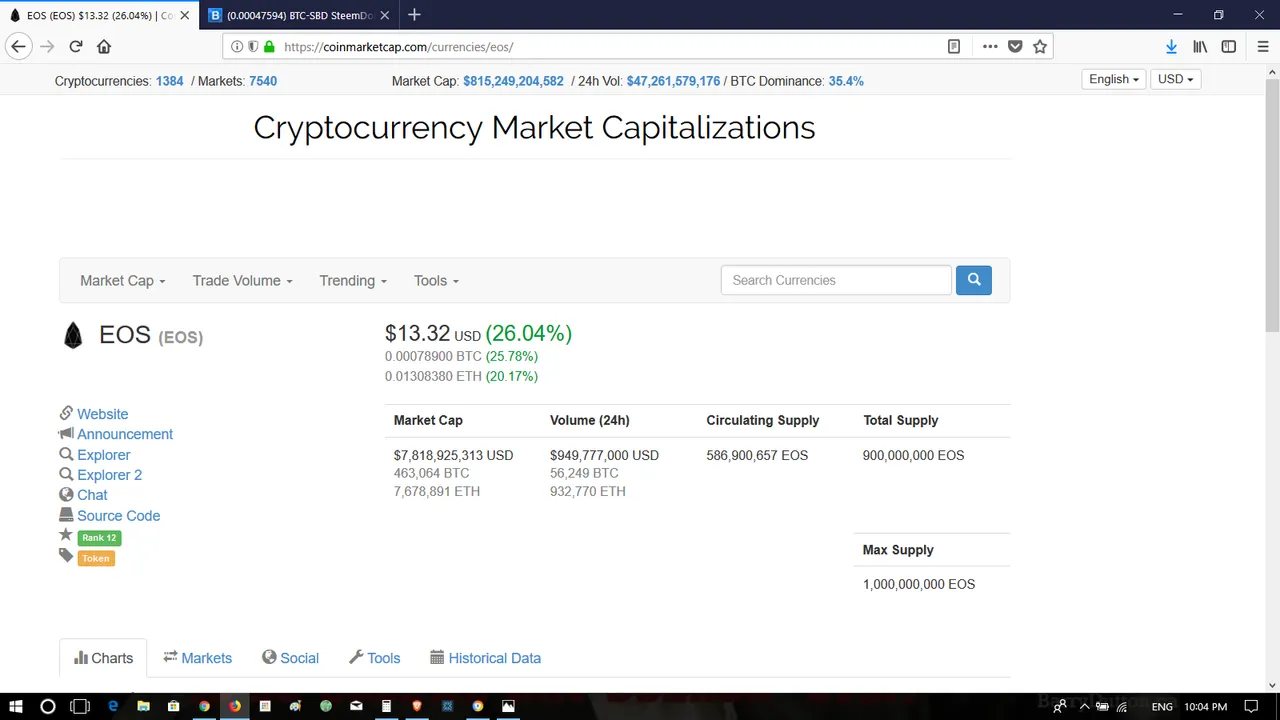Open the browser home page icon
The width and height of the screenshot is (1280, 720).
point(104,46)
